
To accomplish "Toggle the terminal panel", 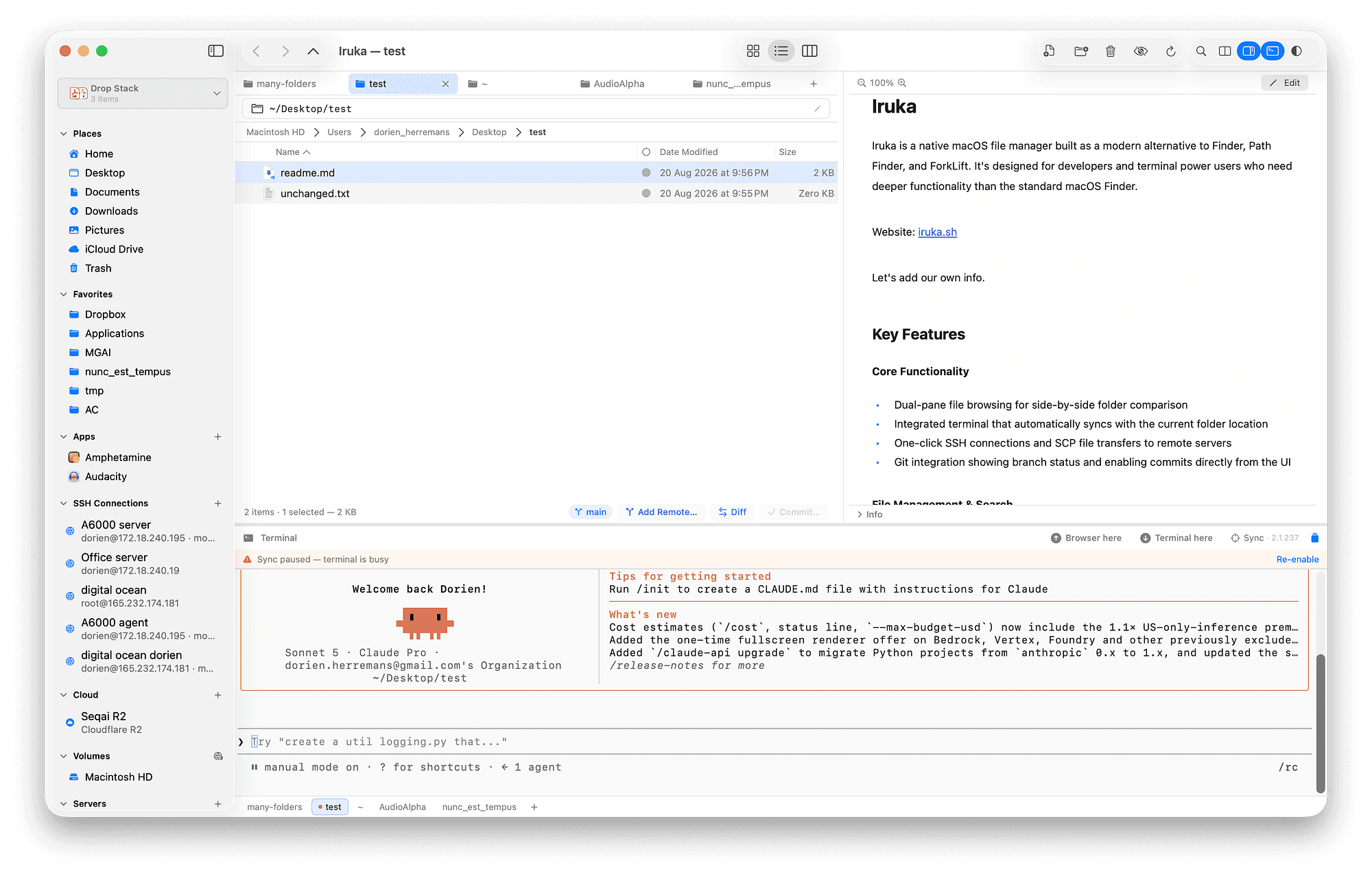I will tap(1273, 51).
